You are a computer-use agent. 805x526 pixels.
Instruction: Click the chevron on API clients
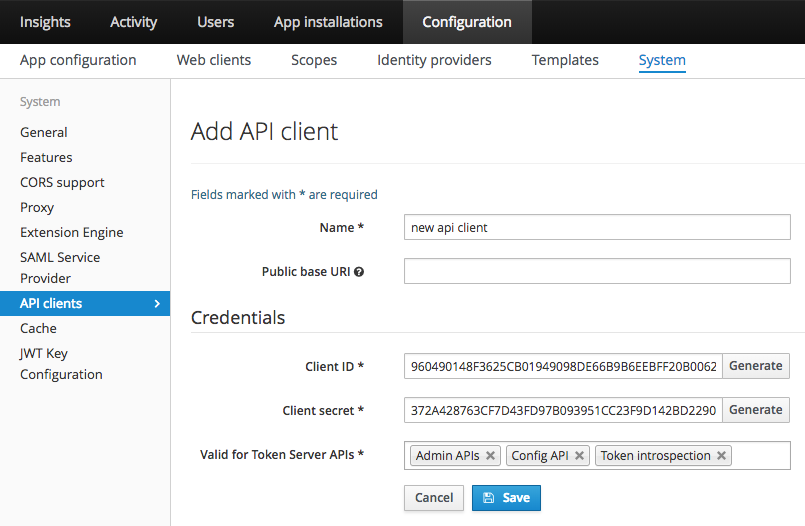(157, 304)
